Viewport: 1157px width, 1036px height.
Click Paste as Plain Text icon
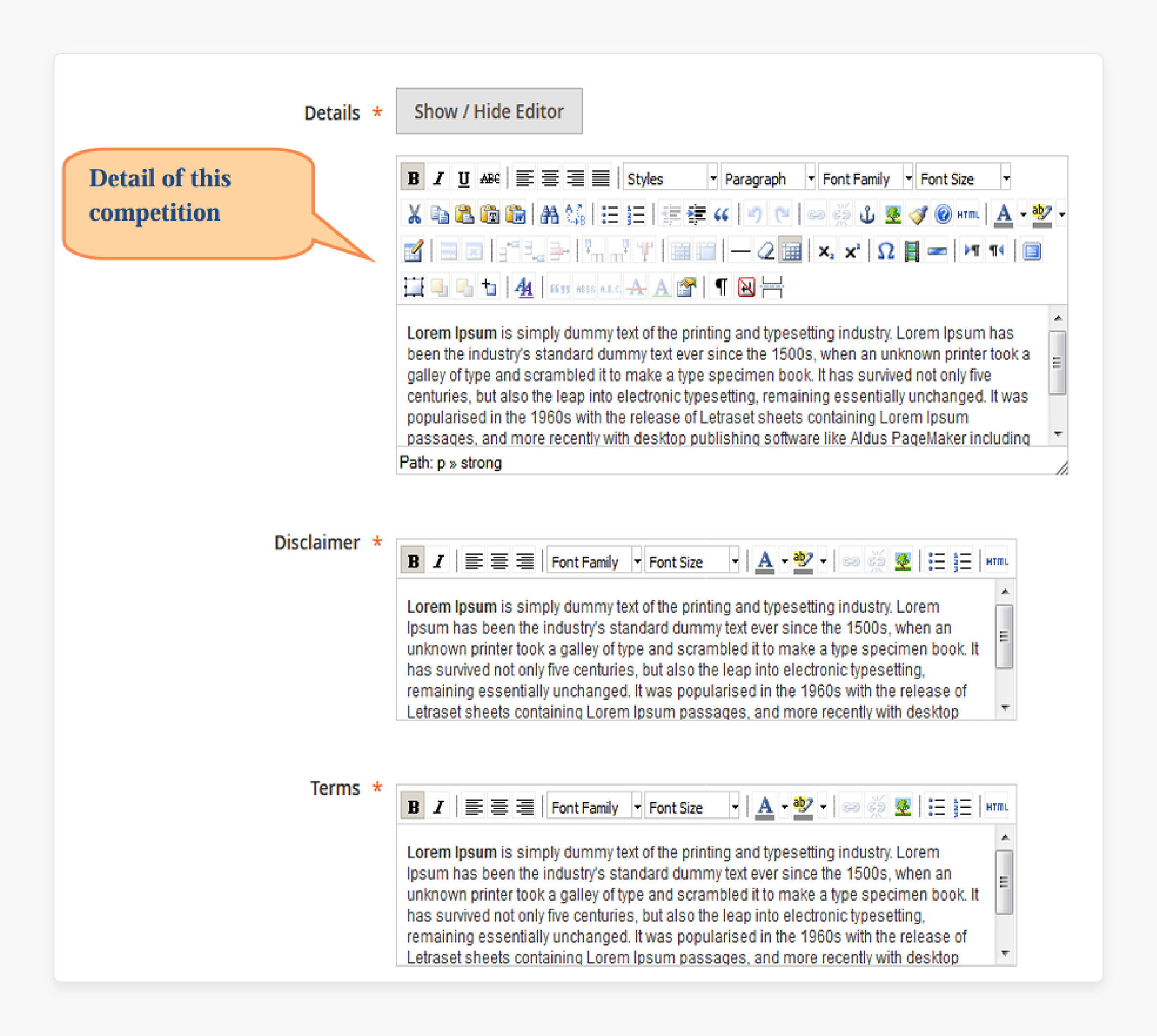tap(490, 214)
